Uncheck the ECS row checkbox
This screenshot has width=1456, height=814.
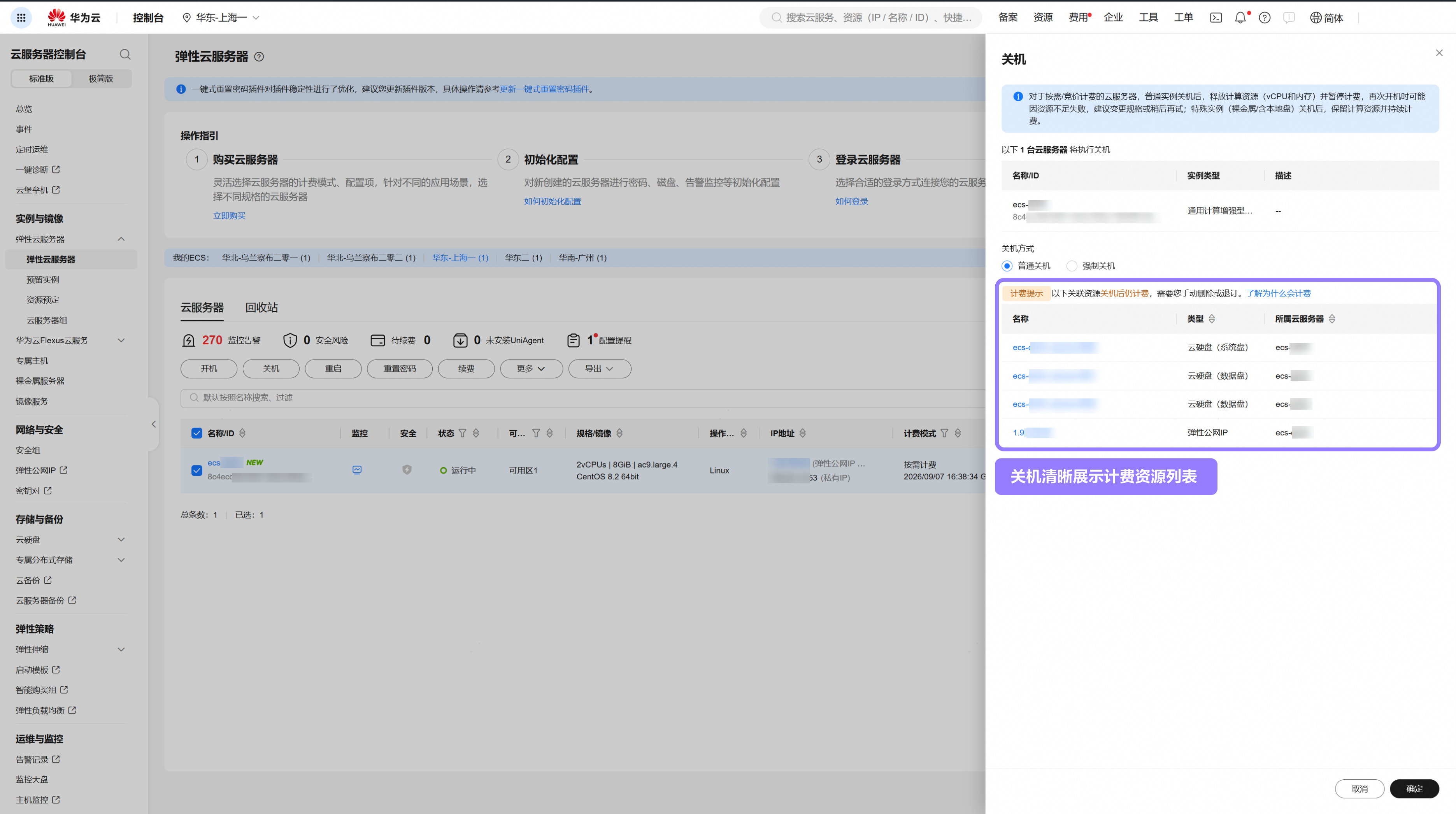coord(197,470)
